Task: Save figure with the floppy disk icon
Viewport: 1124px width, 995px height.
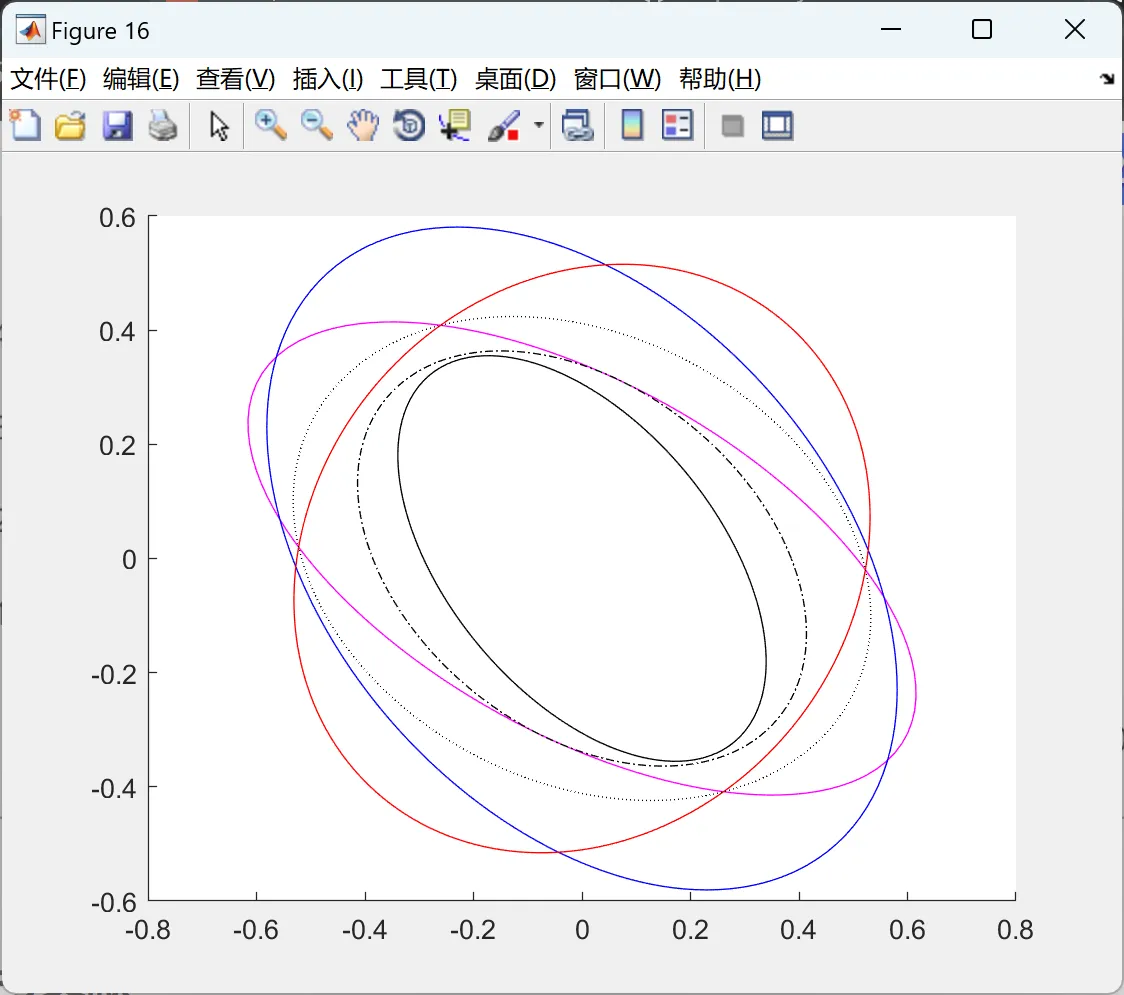Action: pos(117,125)
